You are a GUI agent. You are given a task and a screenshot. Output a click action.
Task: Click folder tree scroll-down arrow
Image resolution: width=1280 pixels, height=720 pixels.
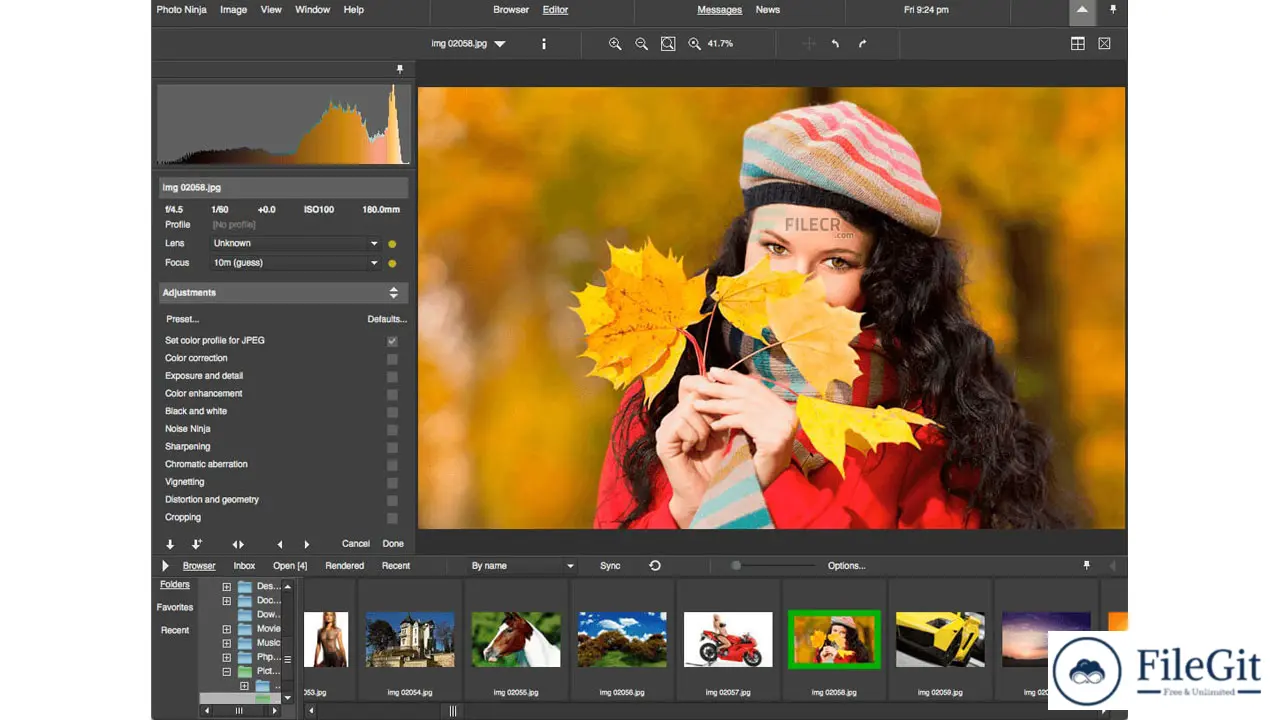pos(288,698)
